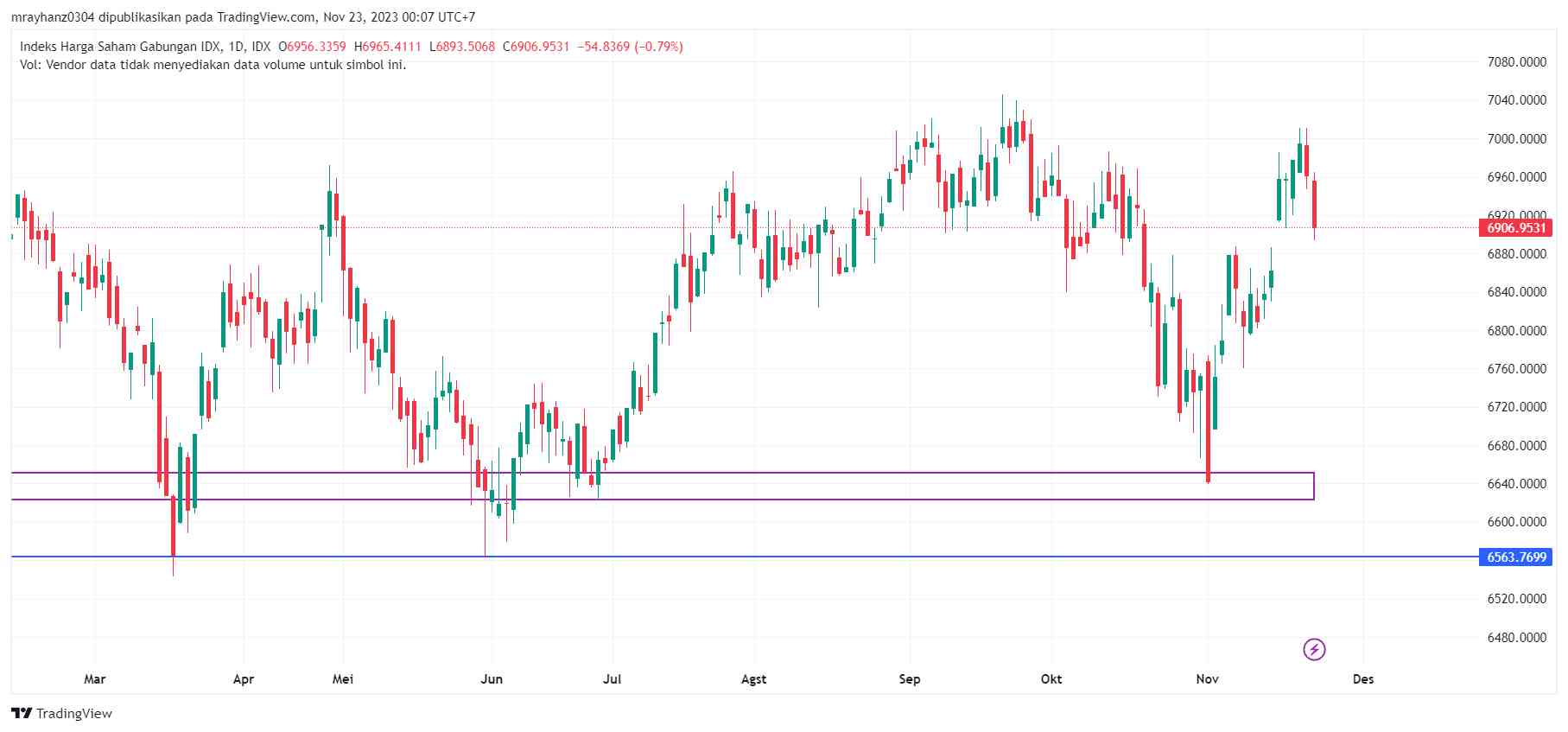Image resolution: width=1568 pixels, height=732 pixels.
Task: Click the Nov label on time axis
Action: pyautogui.click(x=1207, y=679)
